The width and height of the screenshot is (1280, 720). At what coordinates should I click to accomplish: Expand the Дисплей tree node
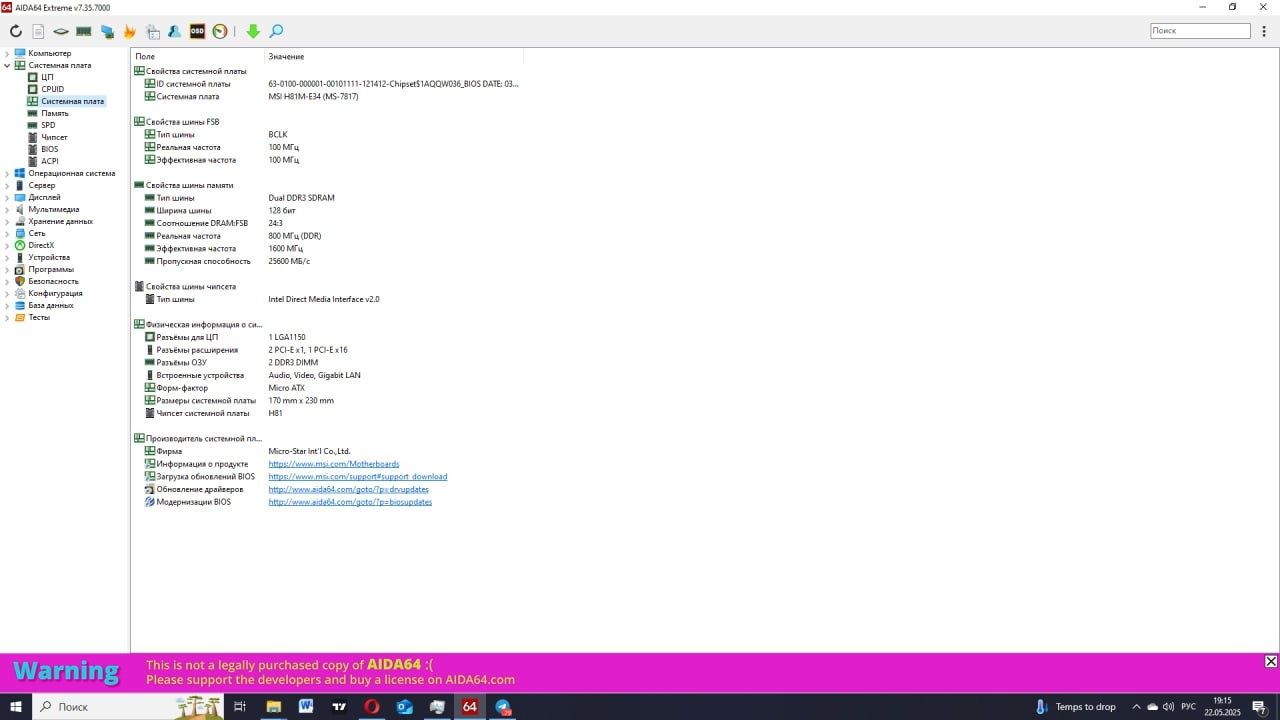7,197
